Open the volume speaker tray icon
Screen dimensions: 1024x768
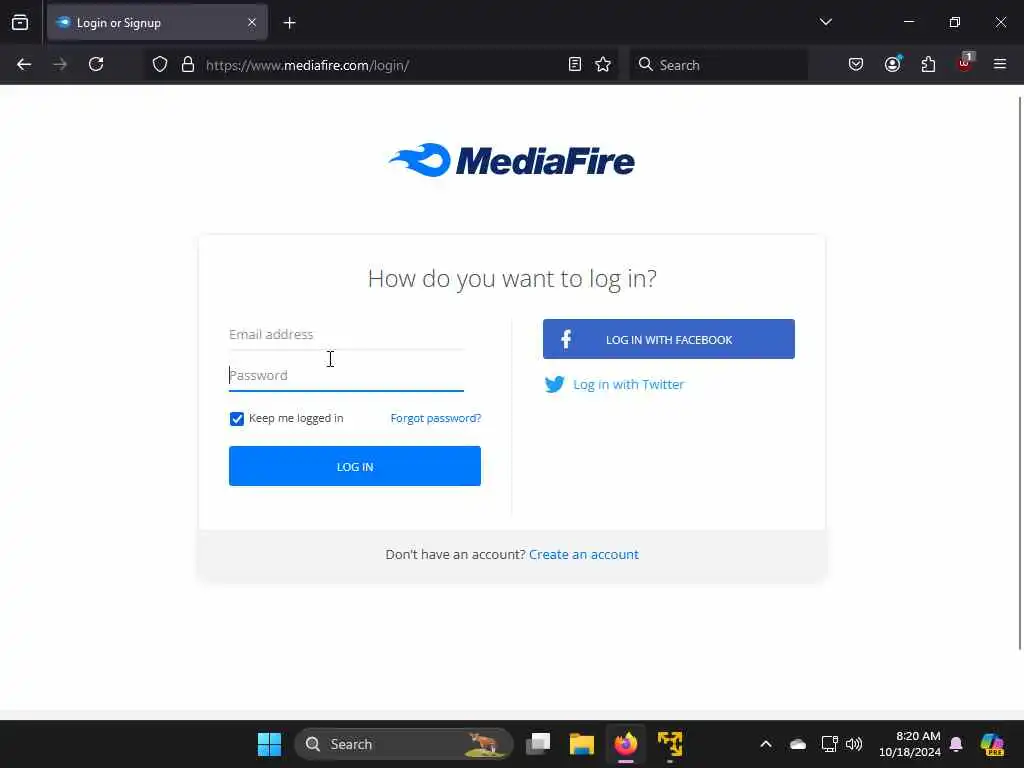(x=854, y=744)
